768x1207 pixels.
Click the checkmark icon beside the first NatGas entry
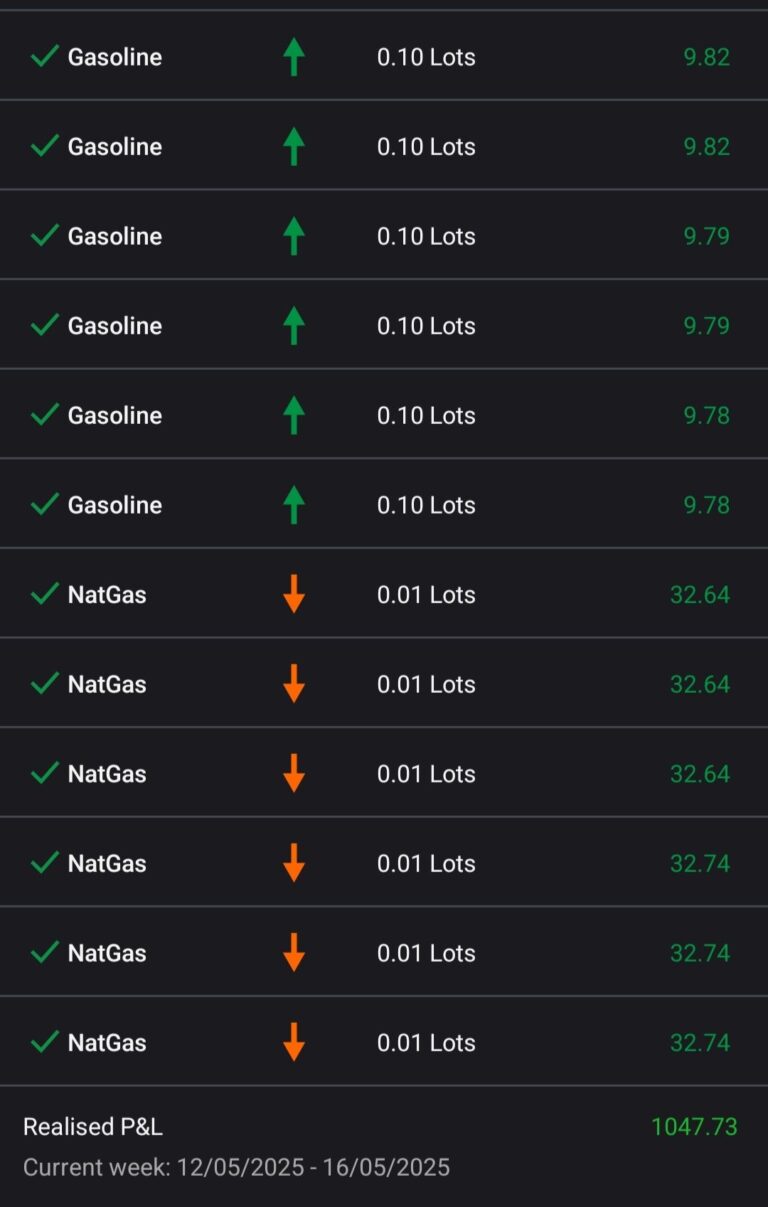44,594
